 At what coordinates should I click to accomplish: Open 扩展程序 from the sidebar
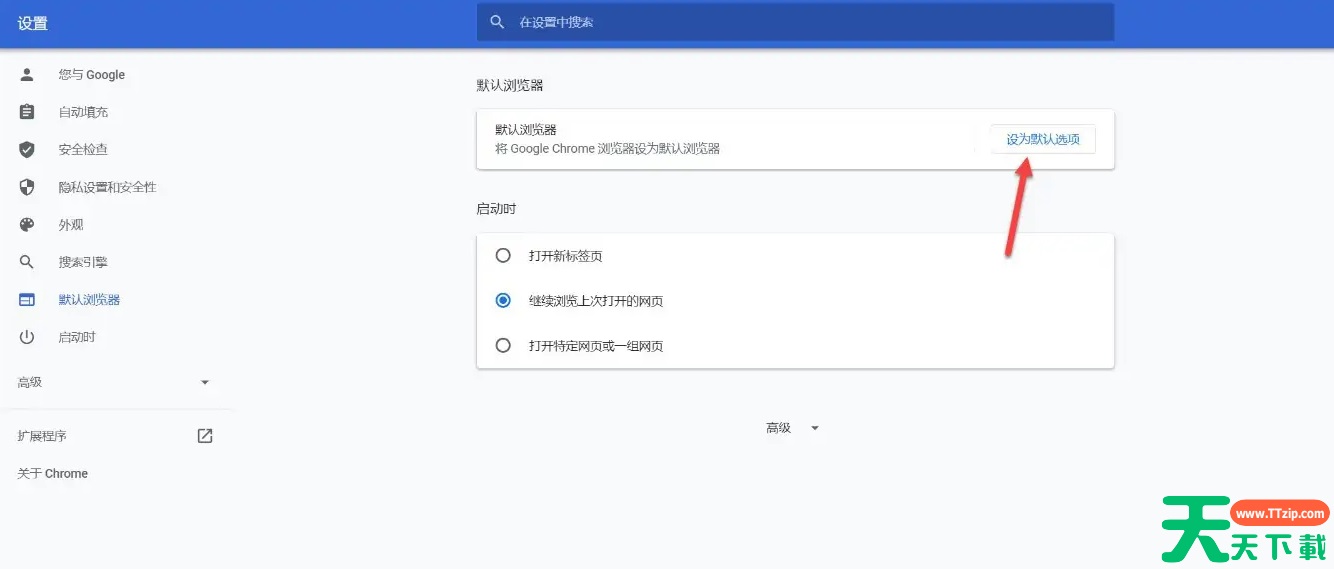click(43, 436)
